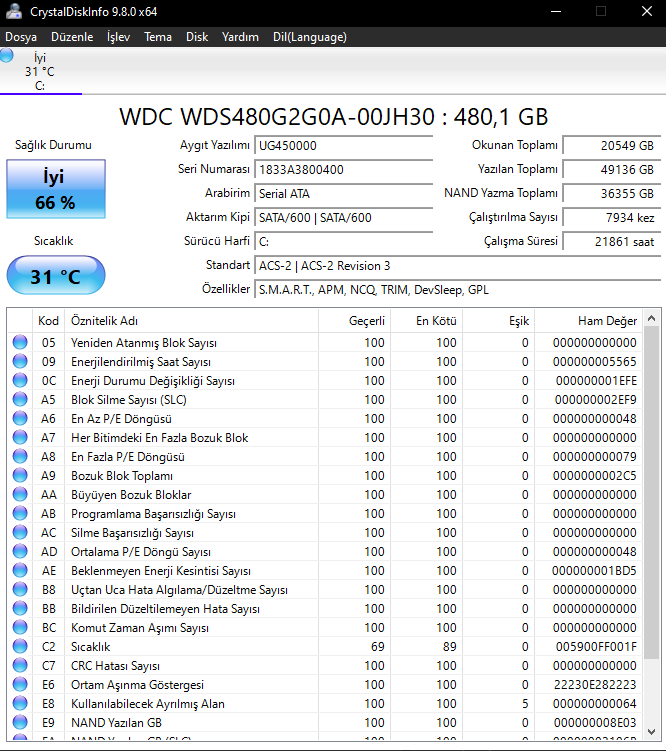Click the İyi 66 % health status button

(56, 189)
